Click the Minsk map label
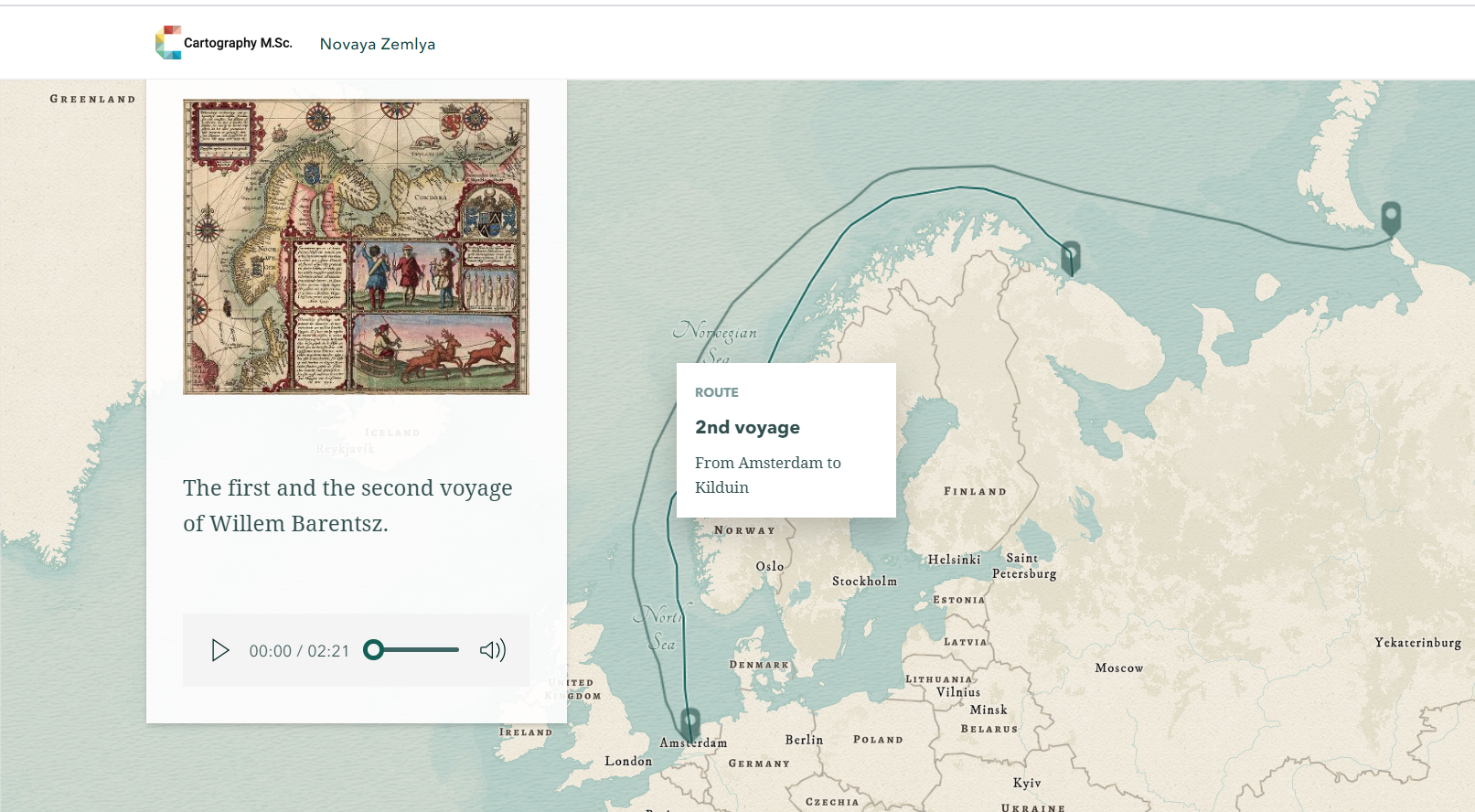This screenshot has height=812, width=1475. pyautogui.click(x=989, y=710)
